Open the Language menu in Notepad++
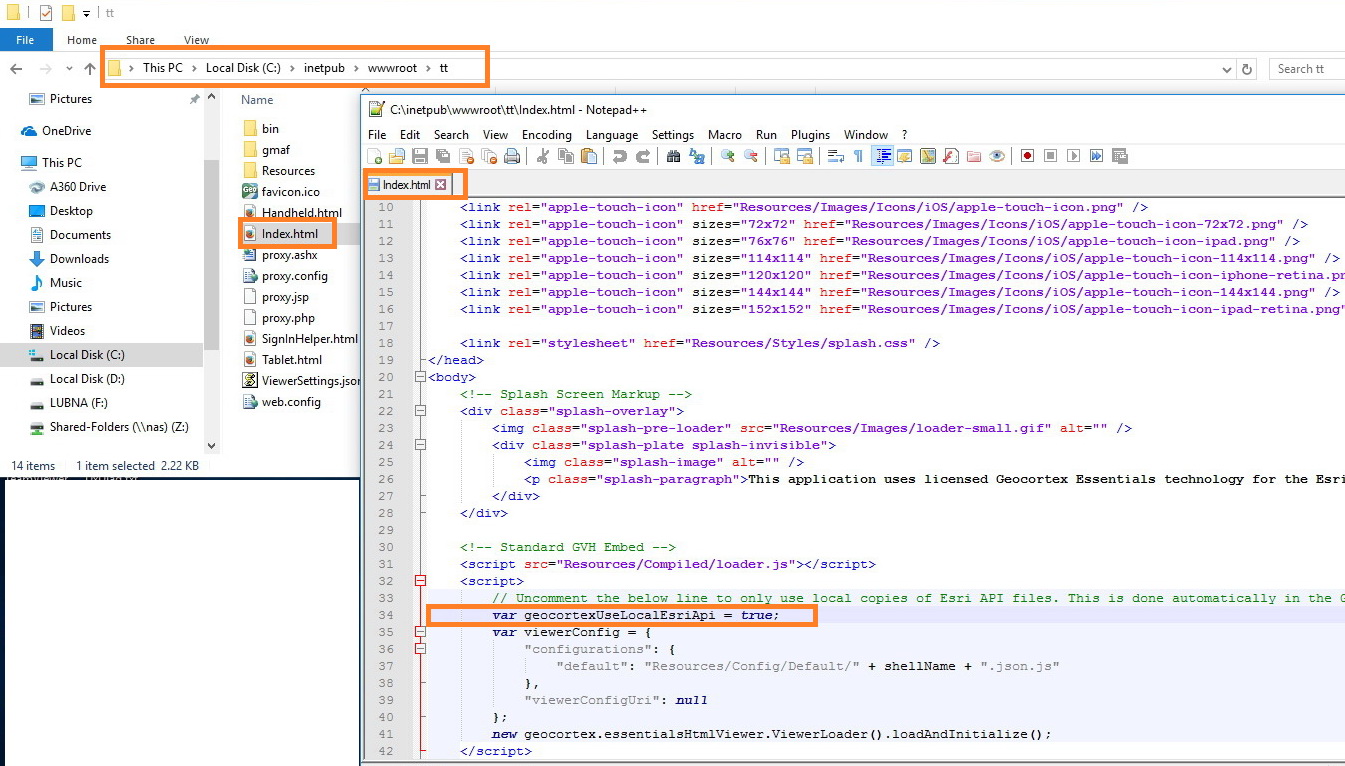Viewport: 1345px width, 766px height. [612, 135]
